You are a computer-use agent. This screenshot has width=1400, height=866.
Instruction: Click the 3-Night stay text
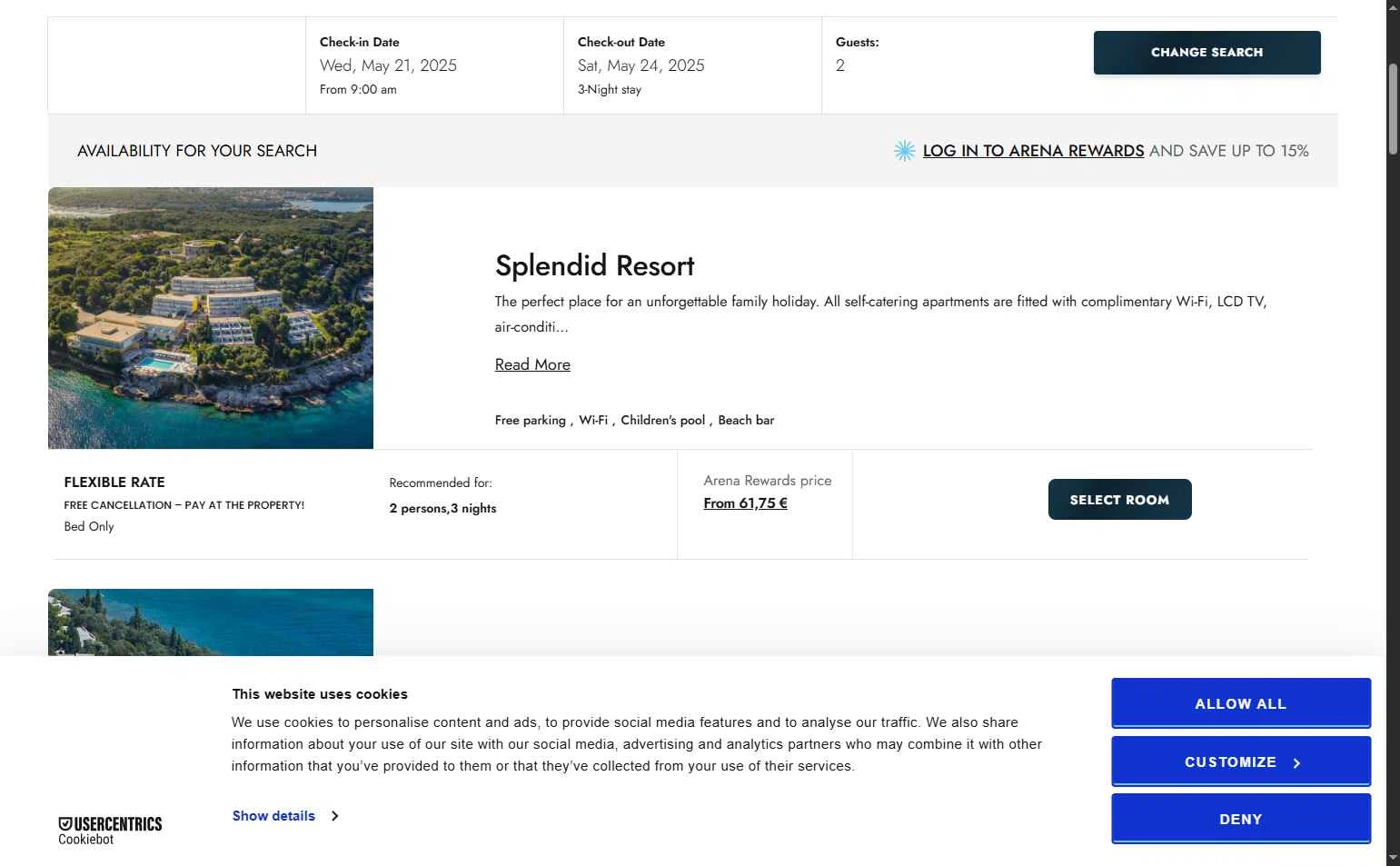pyautogui.click(x=610, y=89)
